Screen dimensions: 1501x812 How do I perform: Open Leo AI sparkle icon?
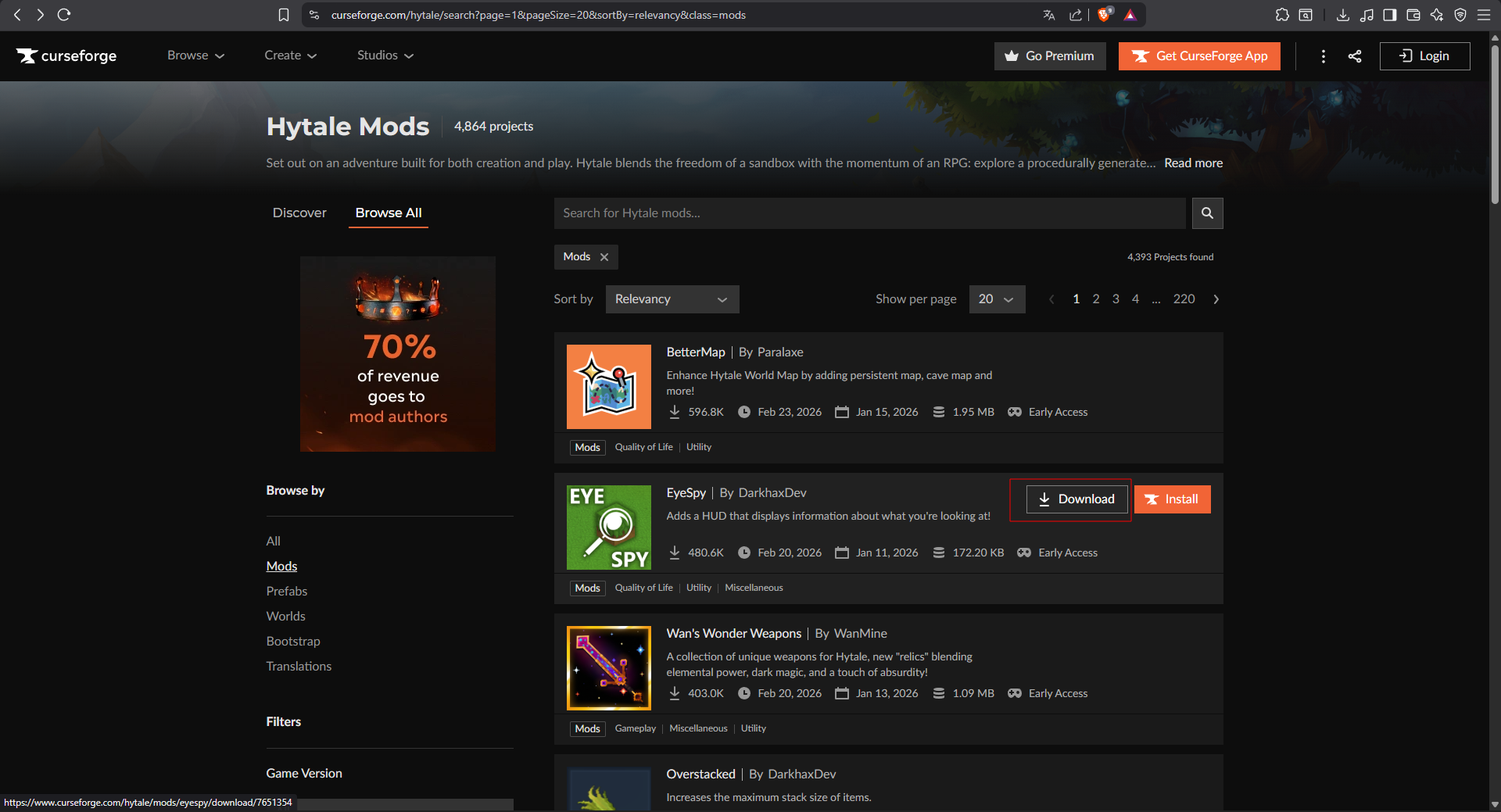tap(1437, 15)
